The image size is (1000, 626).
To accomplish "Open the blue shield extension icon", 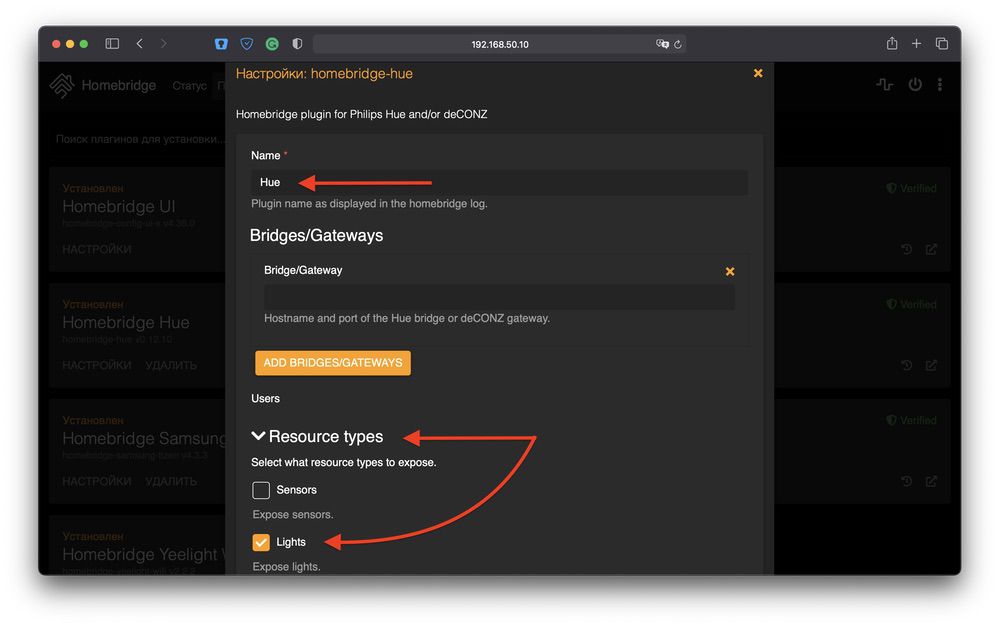I will tap(247, 43).
